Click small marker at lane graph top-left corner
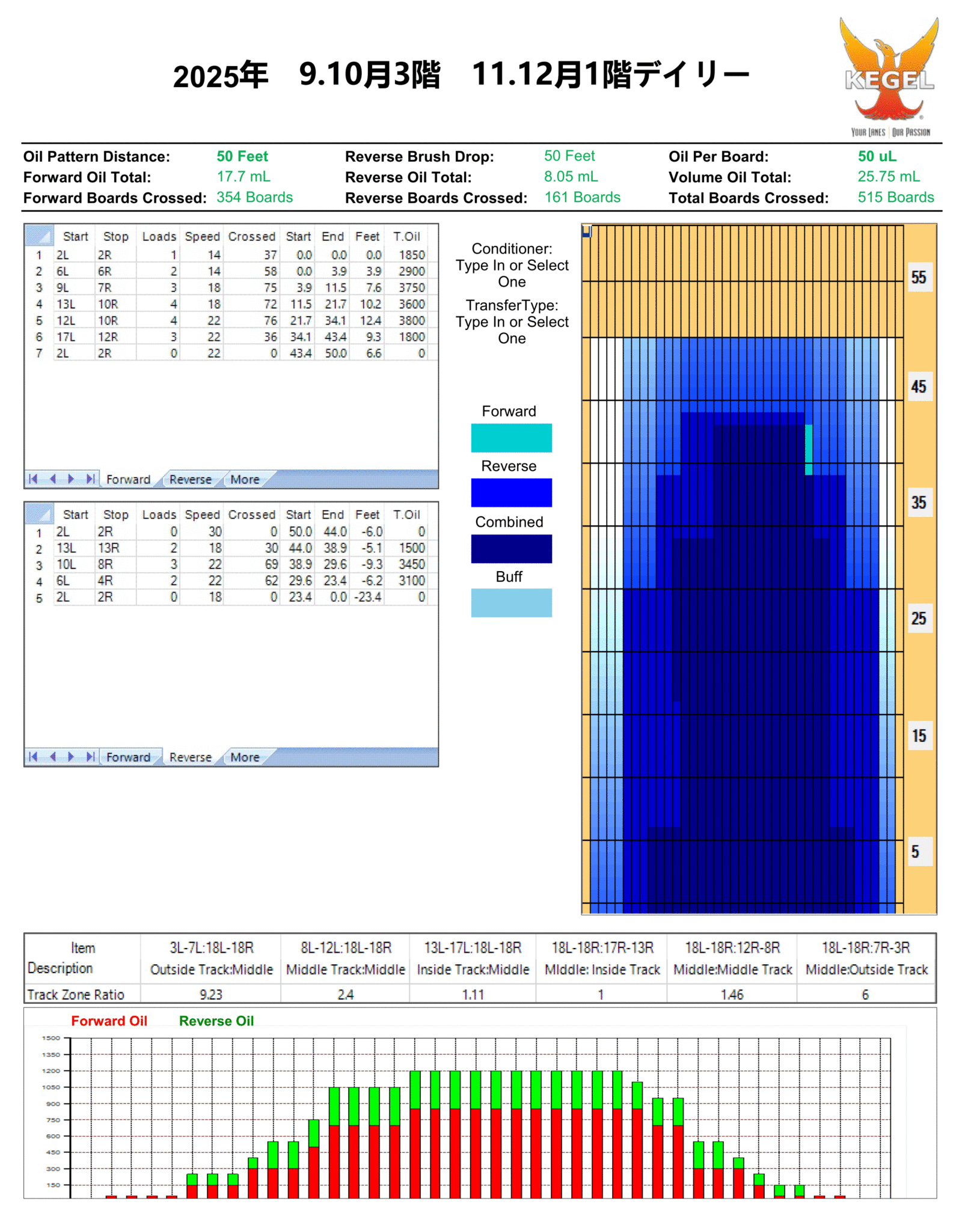Image resolution: width=980 pixels, height=1231 pixels. 587,231
